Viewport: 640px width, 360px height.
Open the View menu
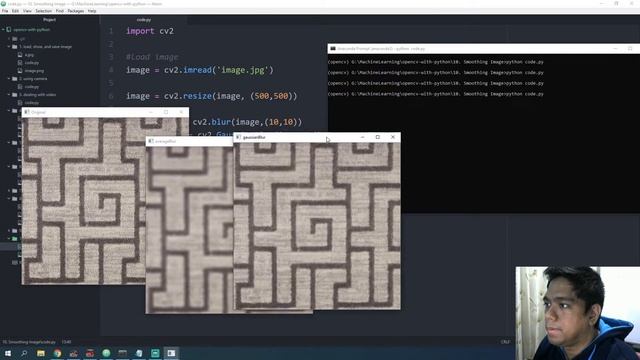pos(27,11)
